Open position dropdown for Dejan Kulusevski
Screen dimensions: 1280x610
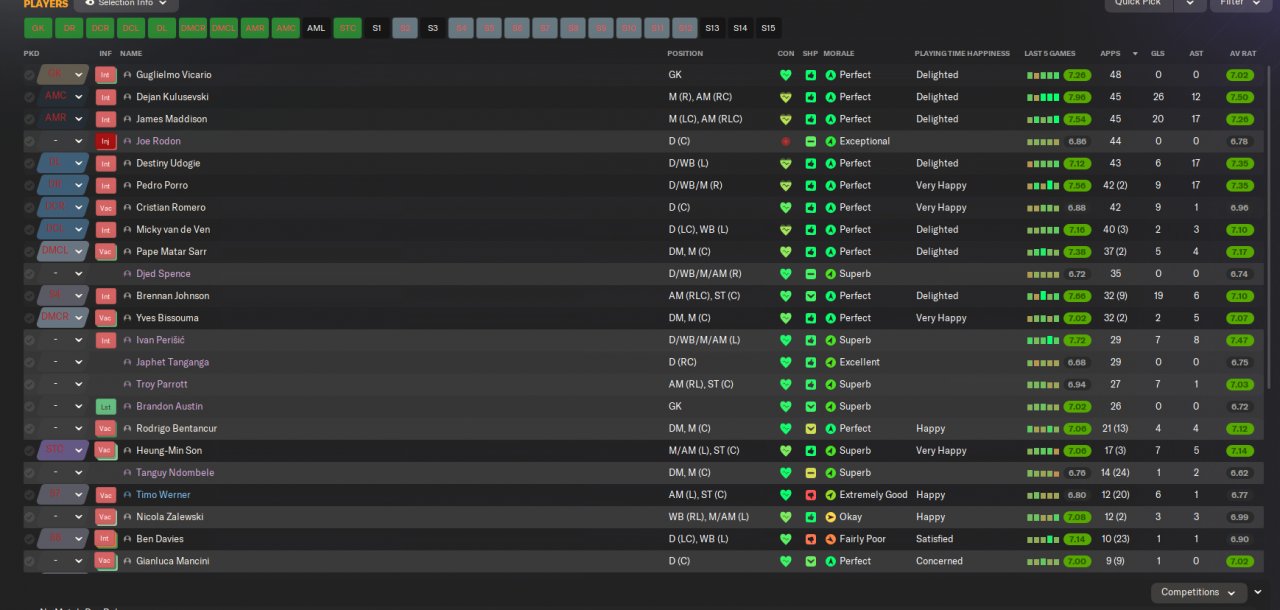pyautogui.click(x=79, y=97)
